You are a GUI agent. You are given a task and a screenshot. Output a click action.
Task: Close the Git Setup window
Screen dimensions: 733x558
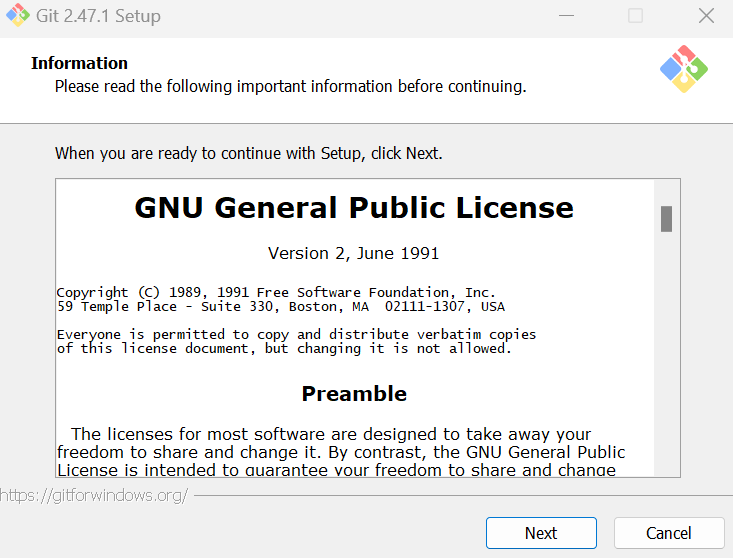point(706,15)
